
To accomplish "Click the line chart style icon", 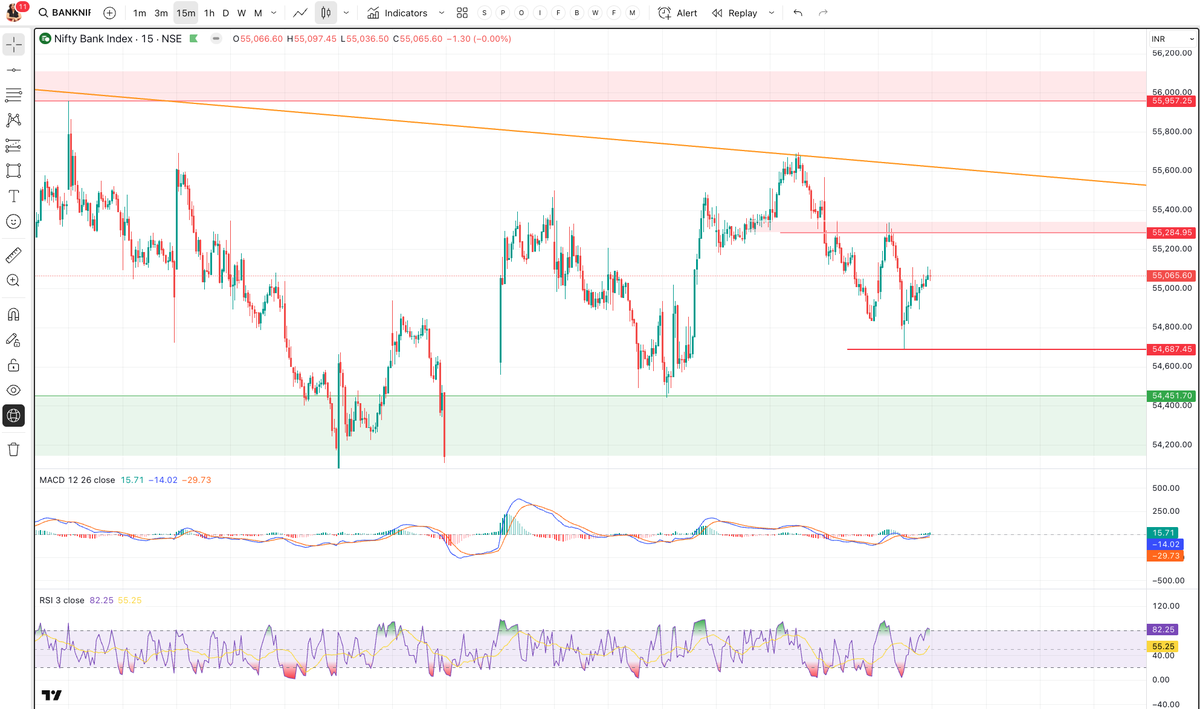I will point(300,13).
